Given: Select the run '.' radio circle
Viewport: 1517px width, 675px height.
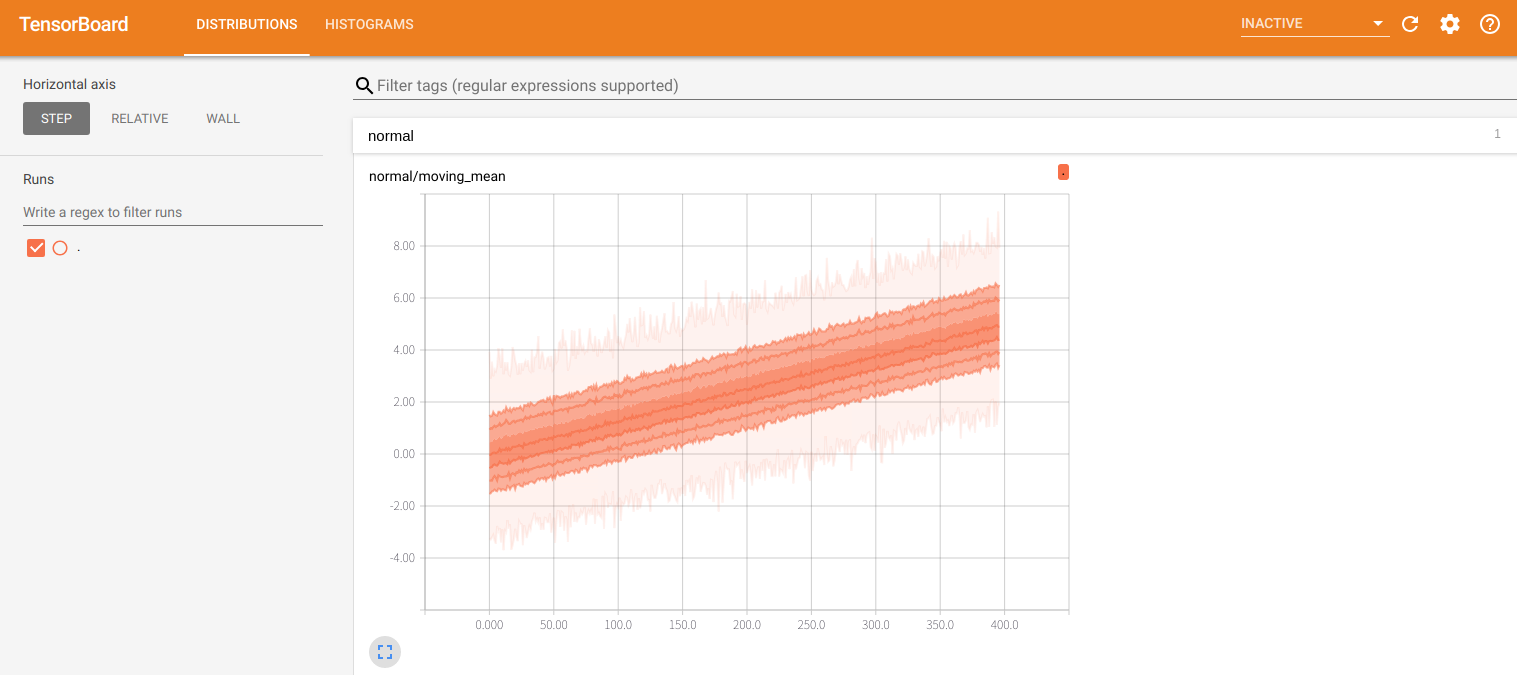Looking at the screenshot, I should coord(60,248).
